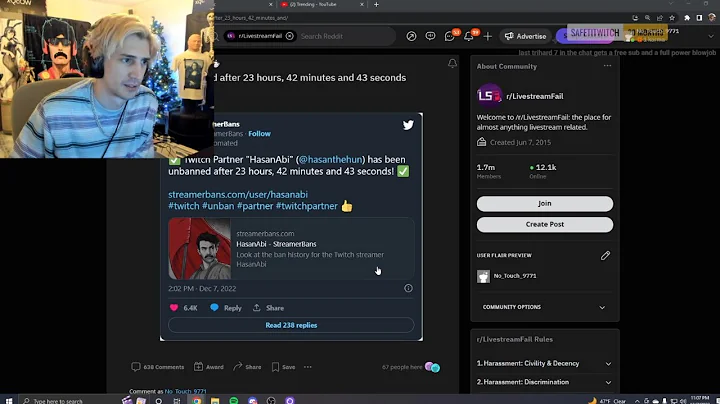This screenshot has width=720, height=404.
Task: Open the @hasanthehun mention link
Action: pyautogui.click(x=330, y=159)
